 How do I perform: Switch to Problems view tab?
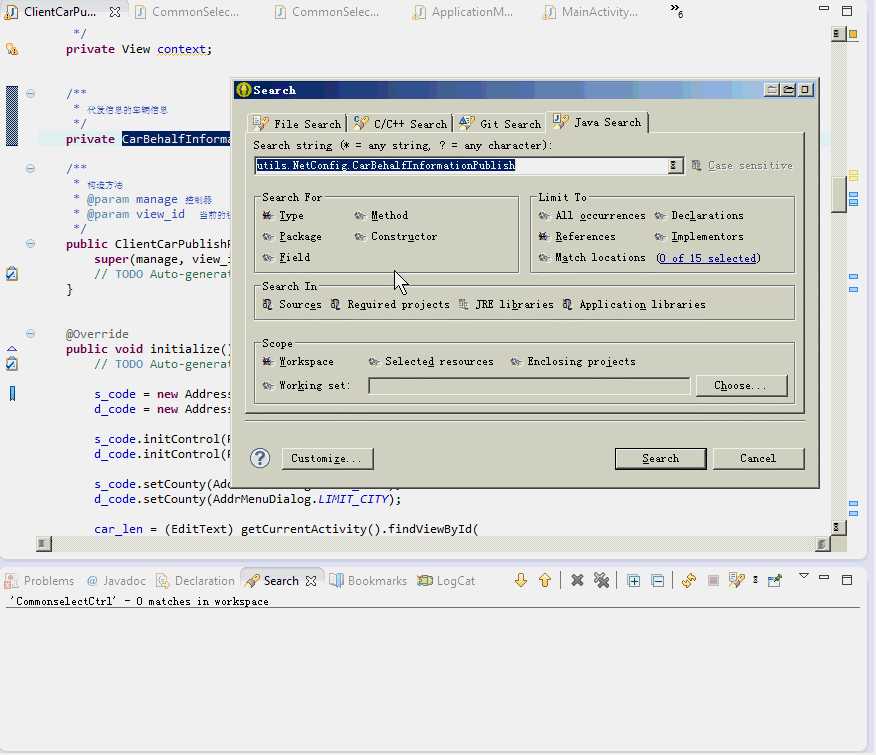coord(39,581)
